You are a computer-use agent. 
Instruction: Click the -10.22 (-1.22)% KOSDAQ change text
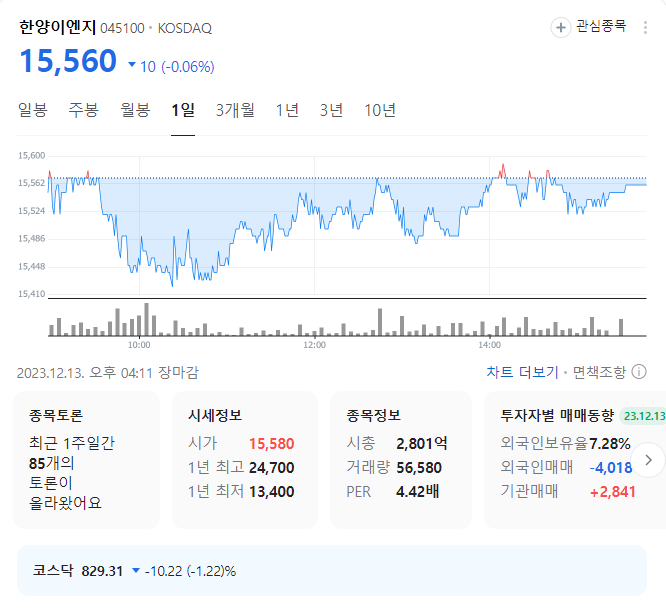190,571
